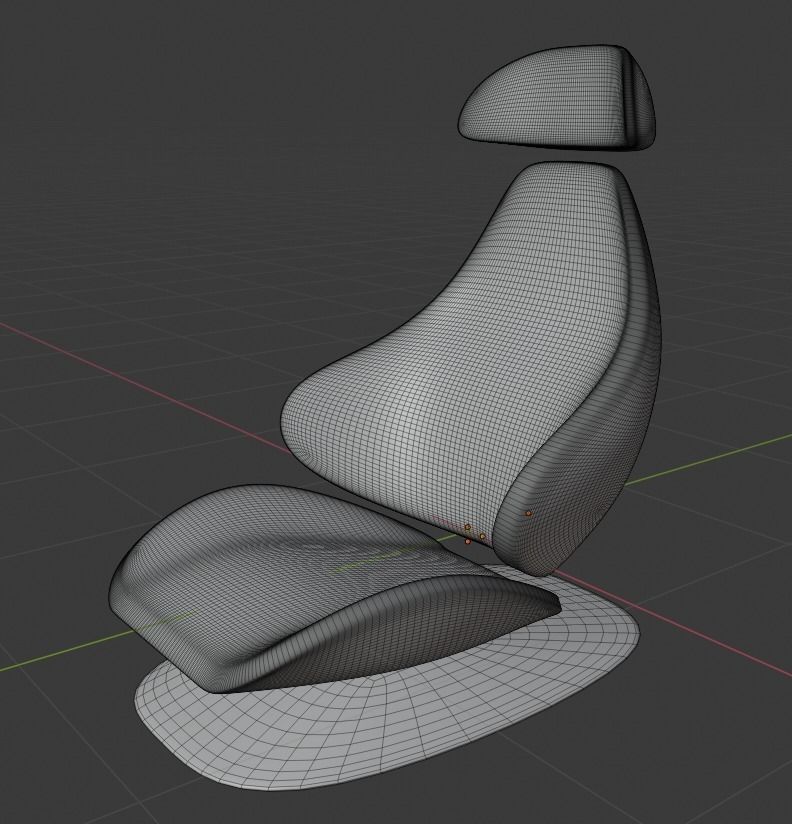
Task: Select the seat cushion mesh
Action: tap(334, 589)
